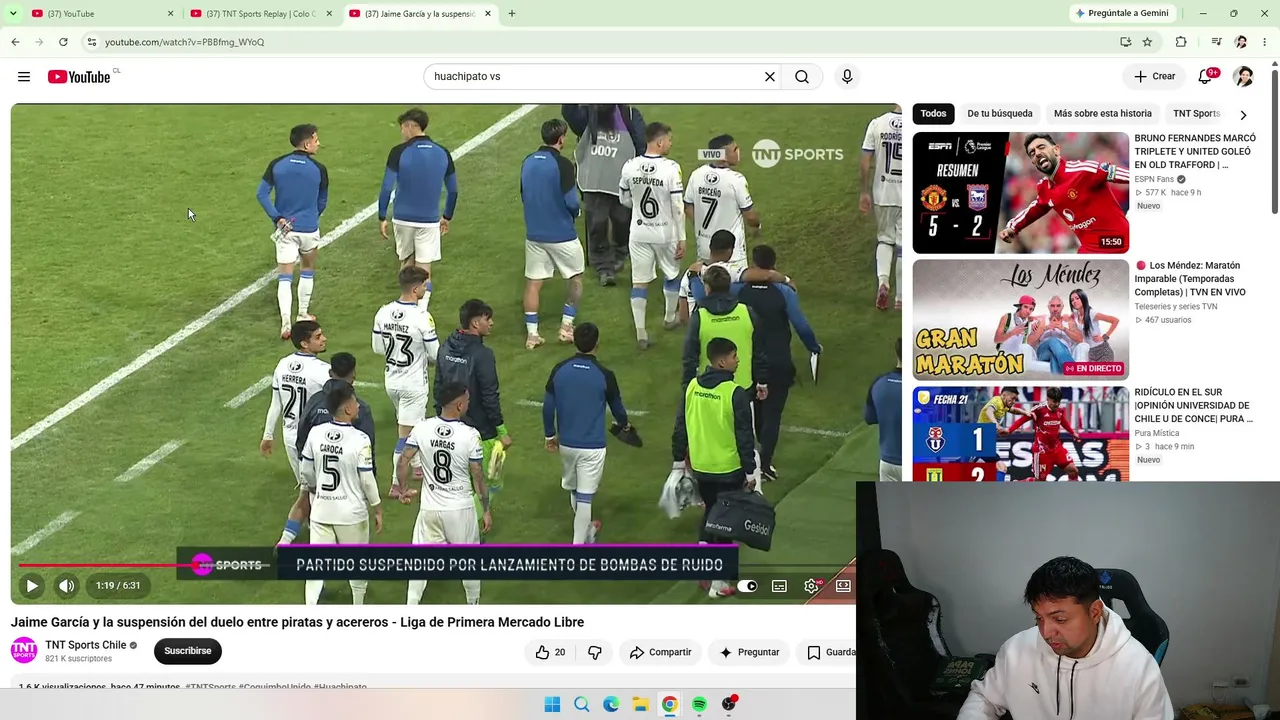Image resolution: width=1280 pixels, height=720 pixels.
Task: Dislike the video
Action: coord(595,652)
